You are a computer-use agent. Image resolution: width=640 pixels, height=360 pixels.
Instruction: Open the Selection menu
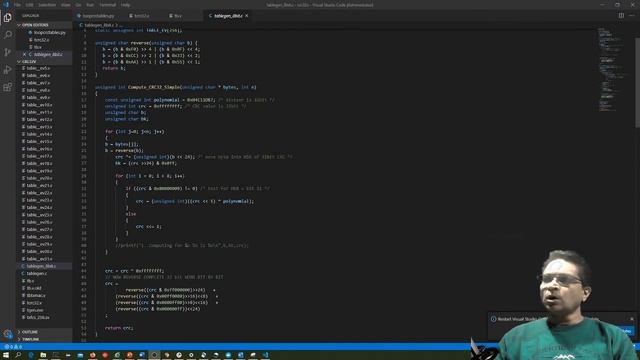click(47, 5)
